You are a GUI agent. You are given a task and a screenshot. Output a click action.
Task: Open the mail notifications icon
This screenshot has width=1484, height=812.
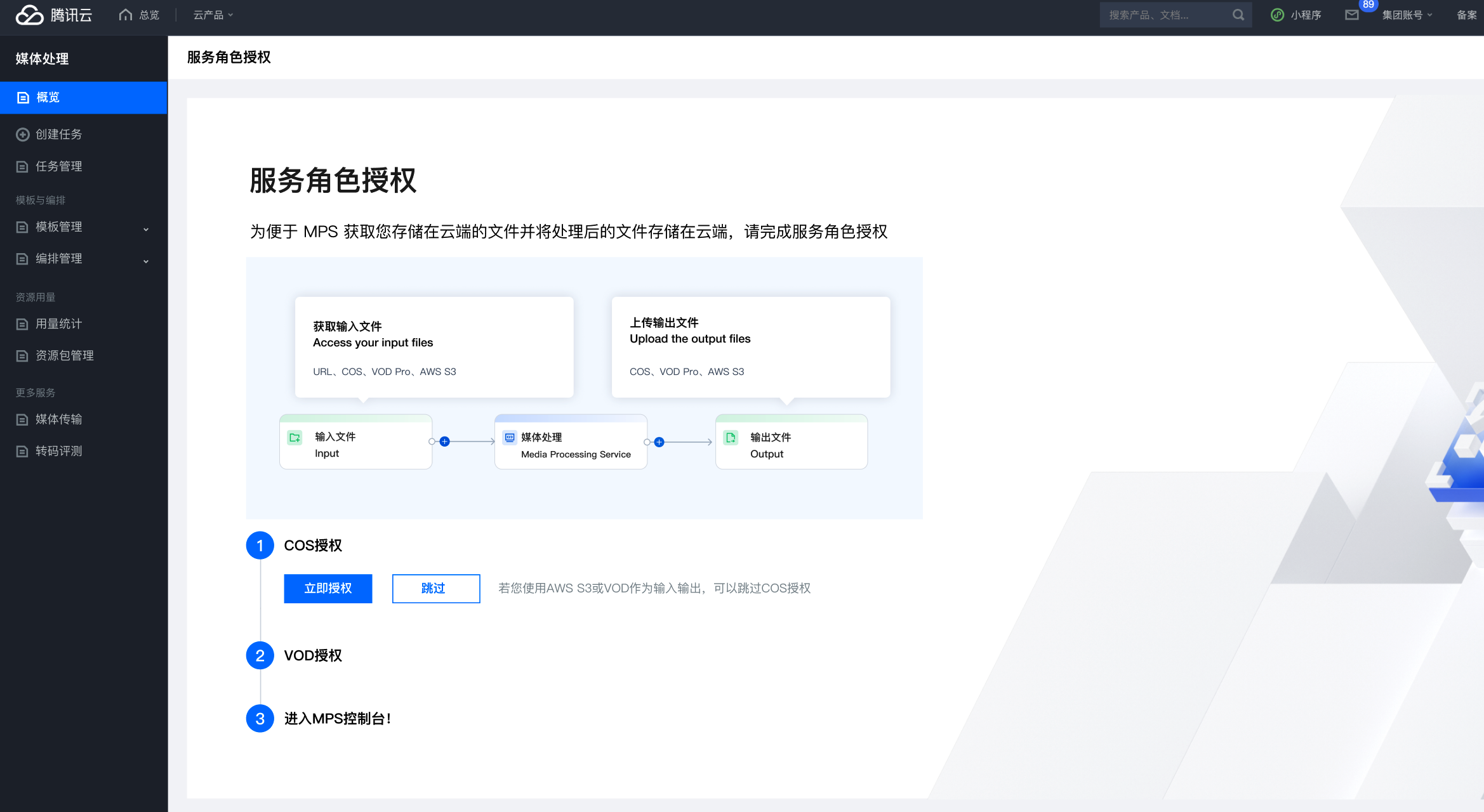1351,15
